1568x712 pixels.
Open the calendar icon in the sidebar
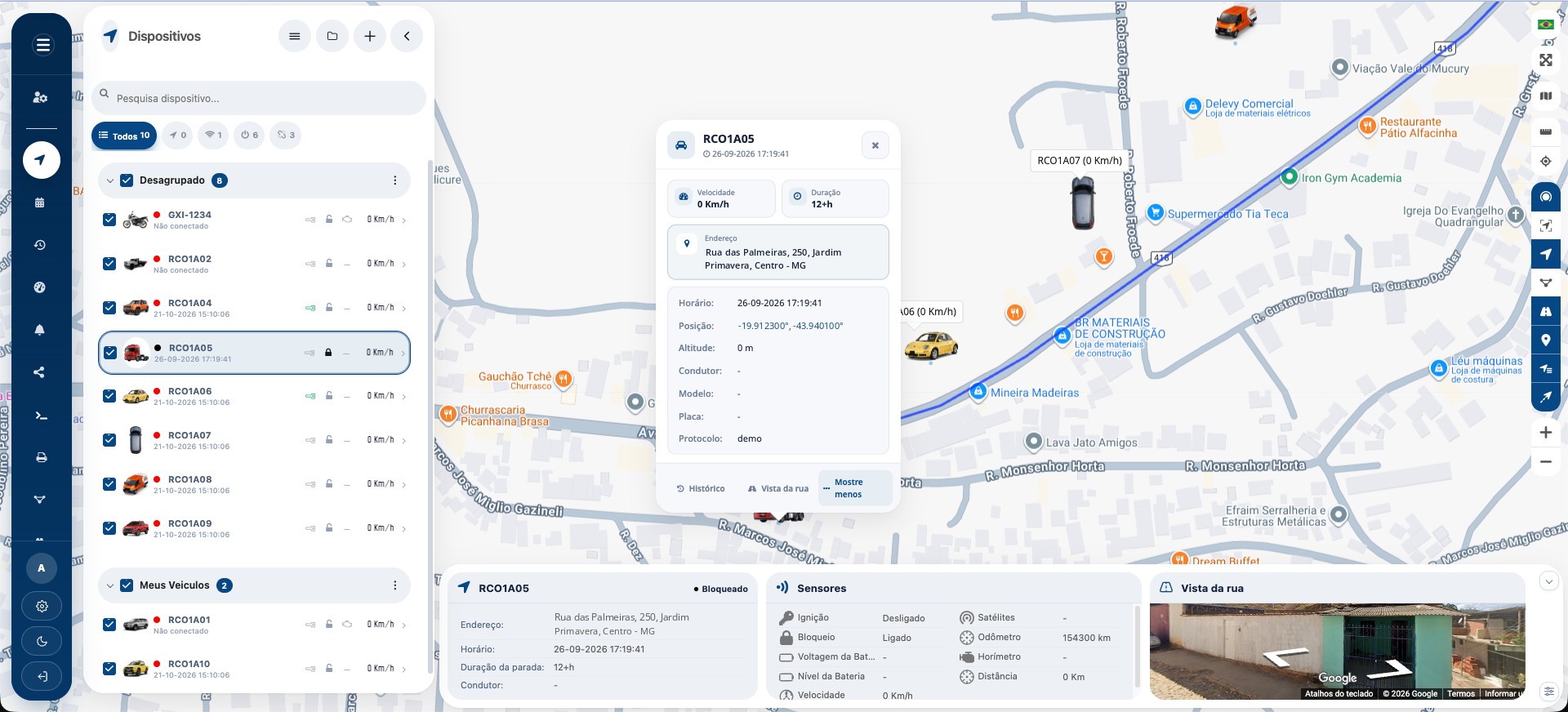[x=40, y=202]
